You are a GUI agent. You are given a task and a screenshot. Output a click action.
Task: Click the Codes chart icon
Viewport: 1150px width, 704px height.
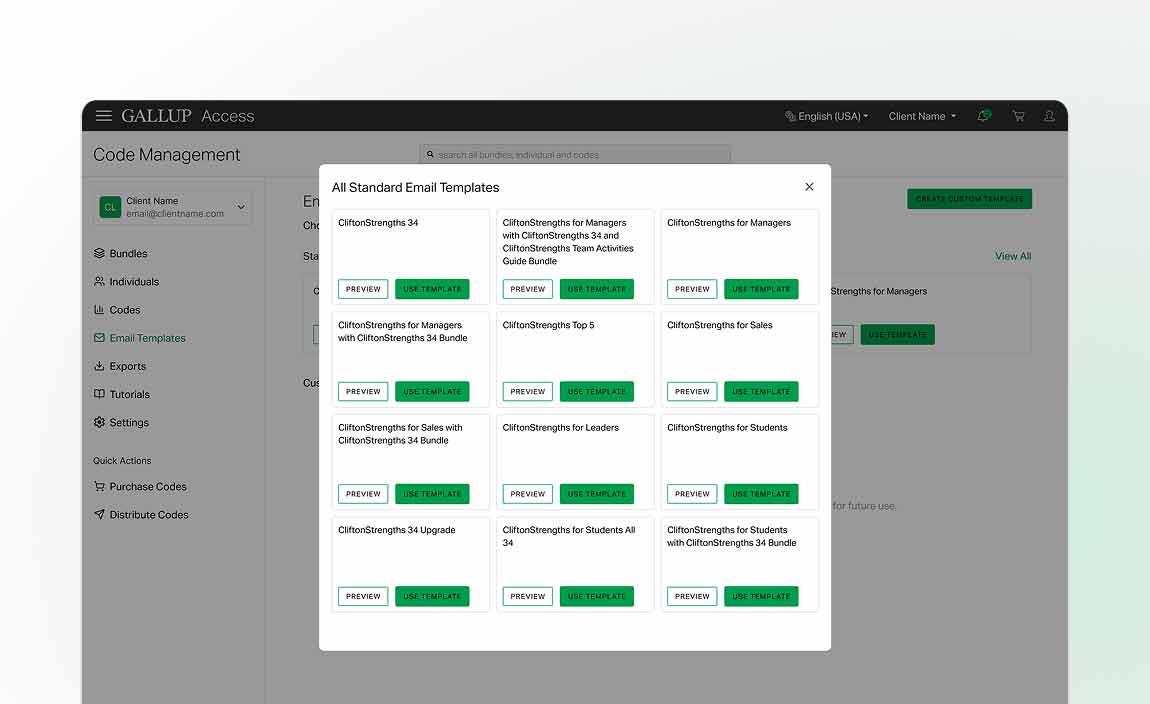(x=99, y=309)
